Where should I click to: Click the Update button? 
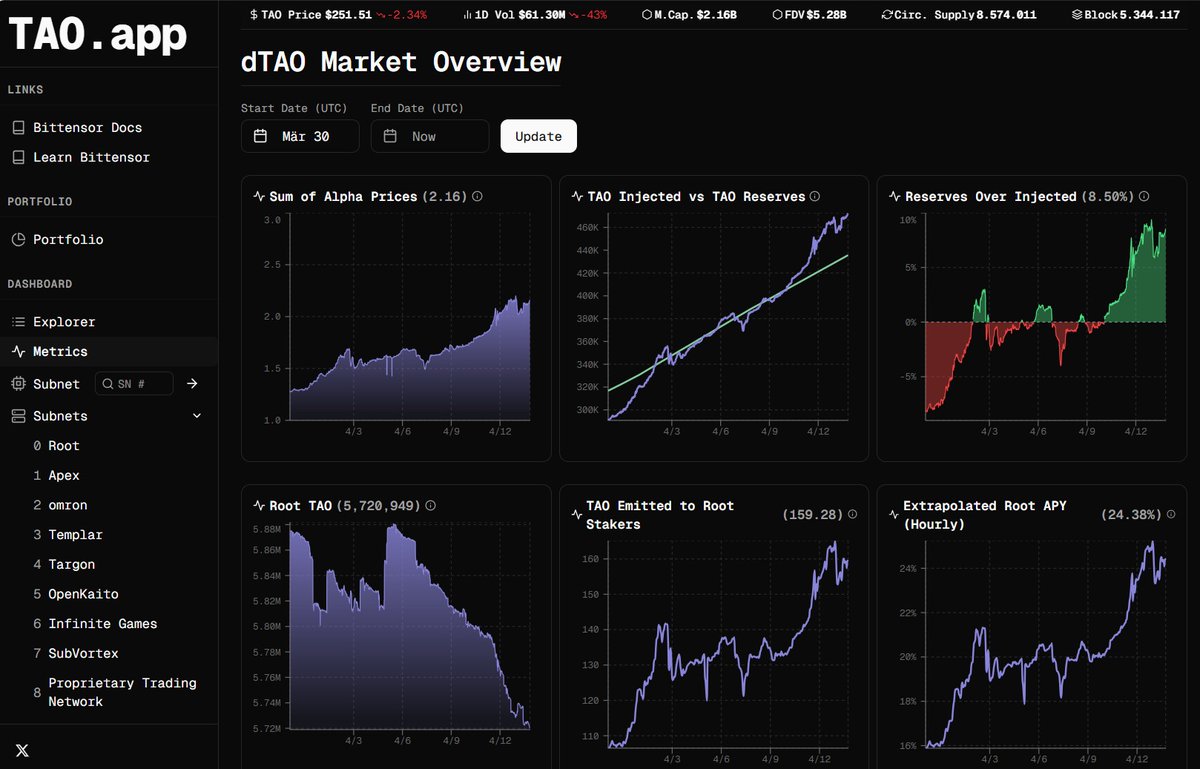[x=539, y=136]
